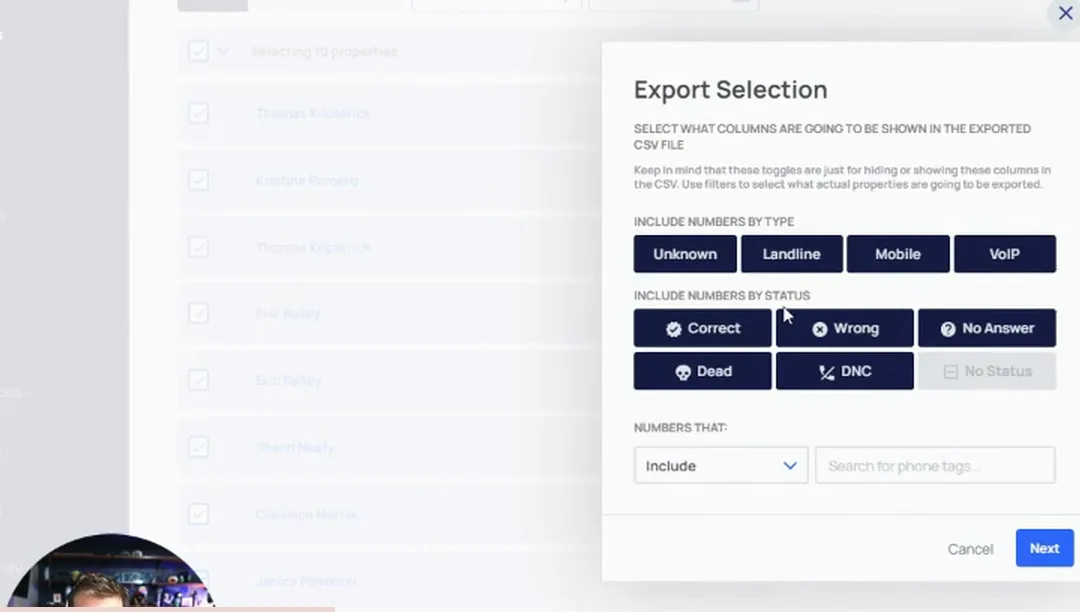
Task: Uncheck the select-all properties checkbox
Action: pyautogui.click(x=198, y=51)
